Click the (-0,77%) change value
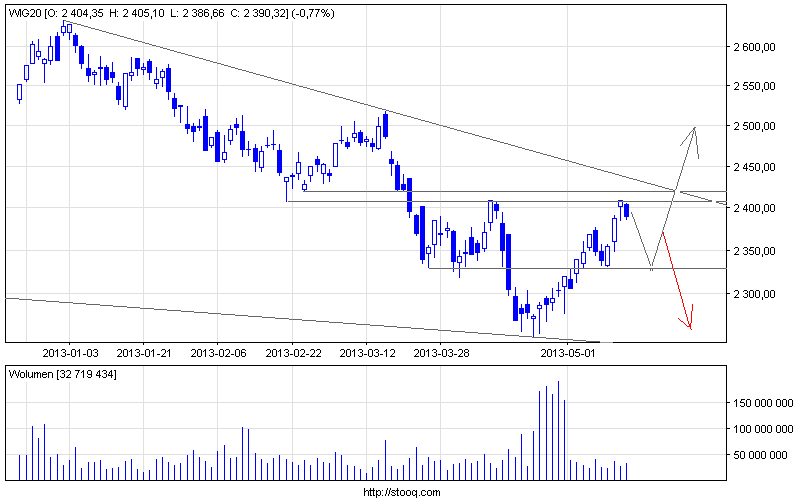 click(x=313, y=13)
